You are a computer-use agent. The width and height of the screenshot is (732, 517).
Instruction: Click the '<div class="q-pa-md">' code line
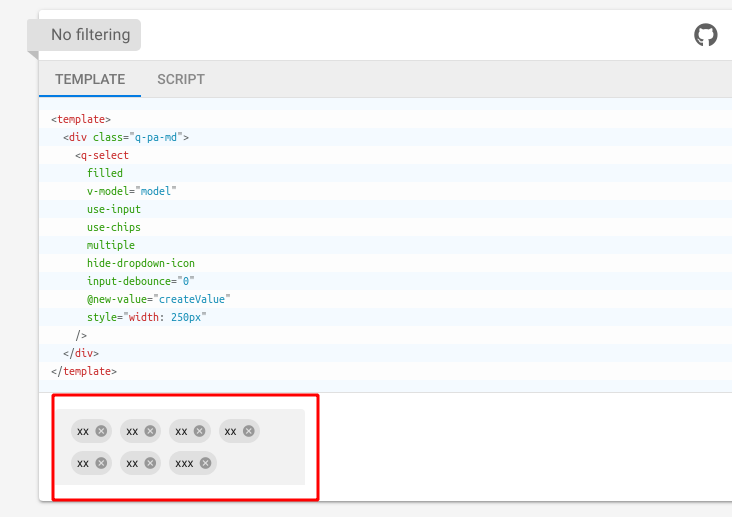point(126,137)
